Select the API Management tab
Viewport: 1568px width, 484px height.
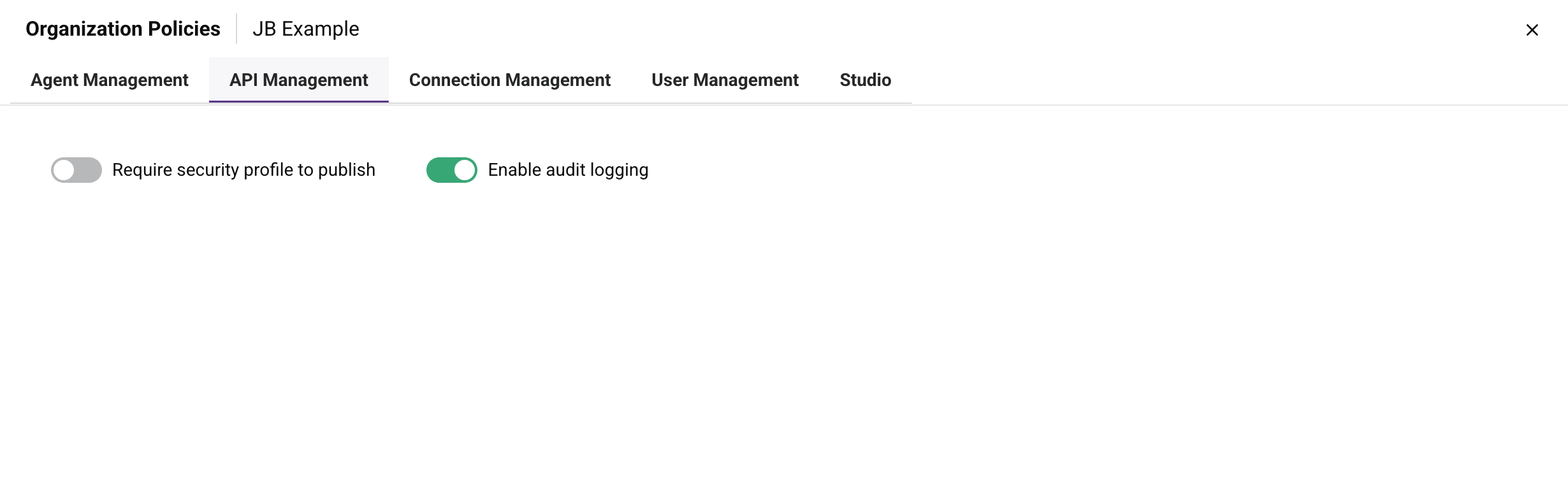point(298,80)
